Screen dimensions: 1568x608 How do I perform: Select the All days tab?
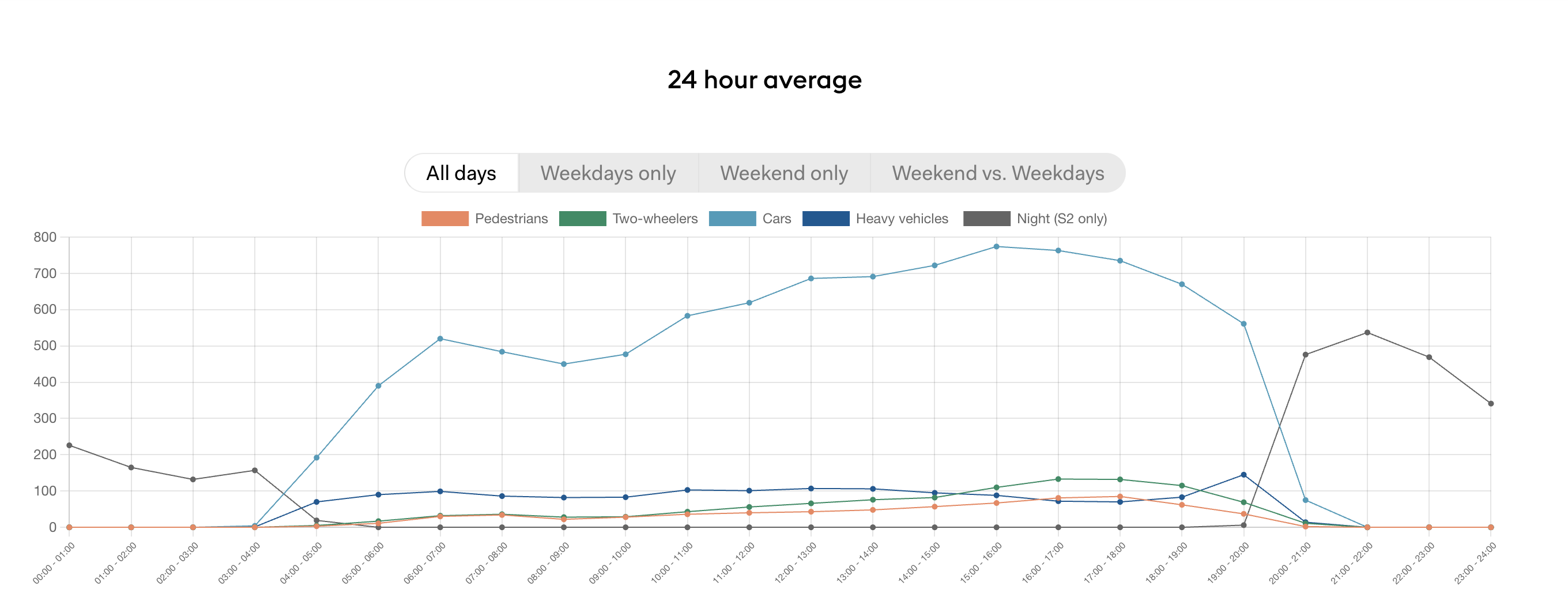(461, 173)
